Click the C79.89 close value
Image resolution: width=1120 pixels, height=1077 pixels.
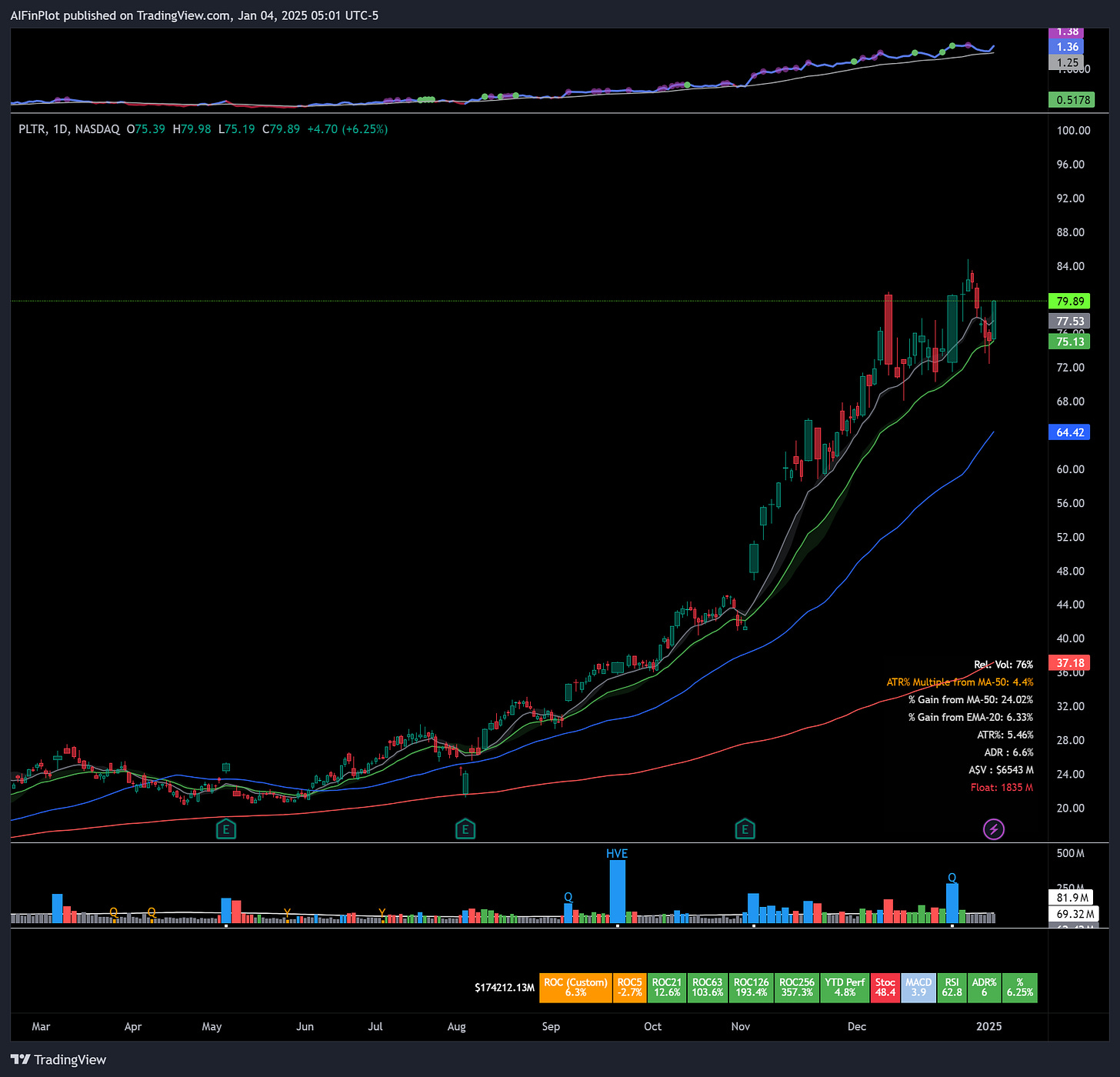tap(281, 129)
